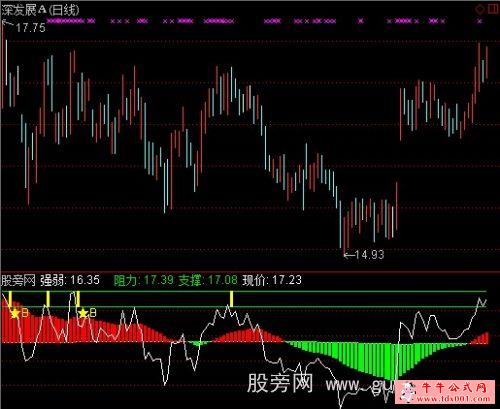Click the first yellow signal bar in indicator
Image resolution: width=500 pixels, height=409 pixels.
click(10, 299)
